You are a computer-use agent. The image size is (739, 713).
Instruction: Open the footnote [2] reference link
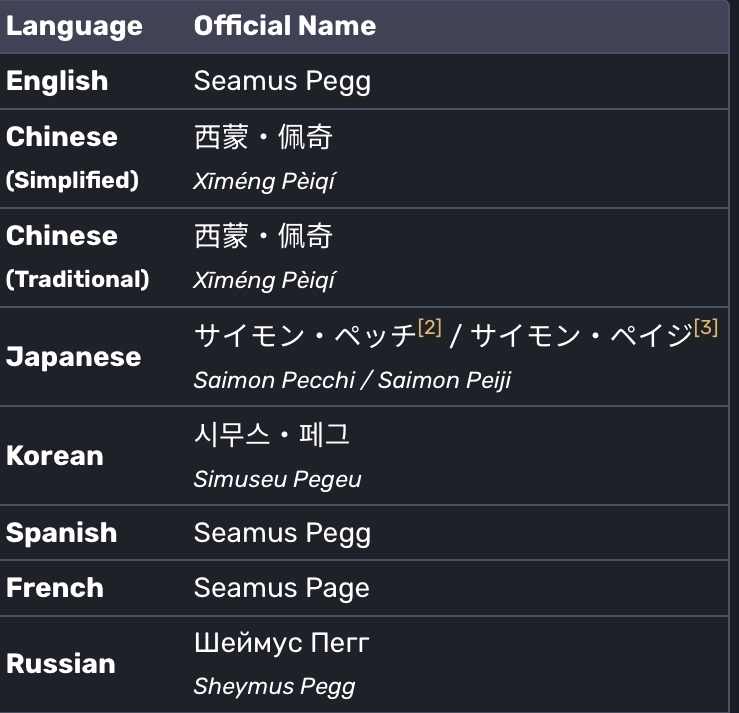point(429,327)
